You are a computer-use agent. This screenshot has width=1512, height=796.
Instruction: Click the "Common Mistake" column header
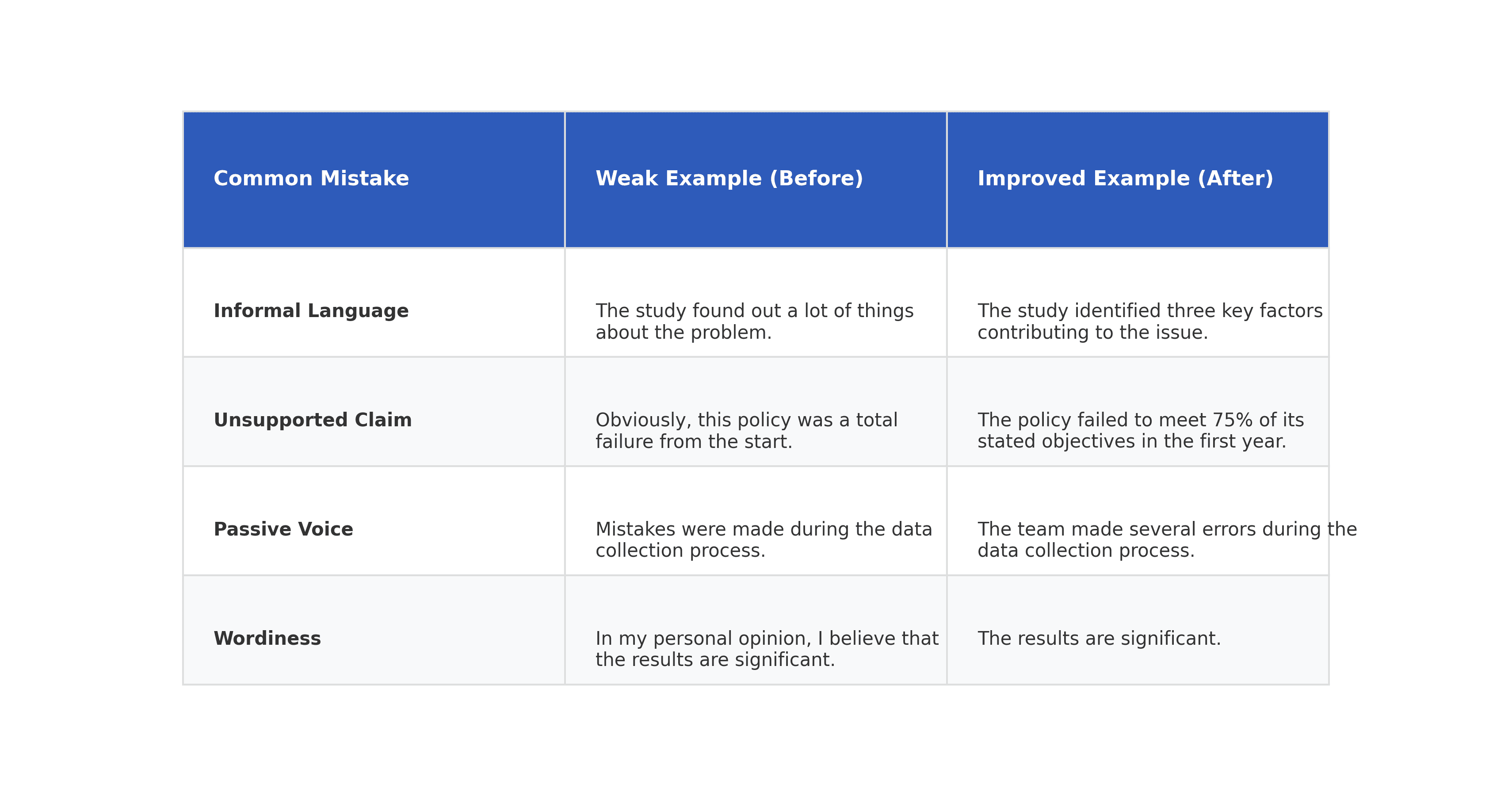click(x=311, y=179)
